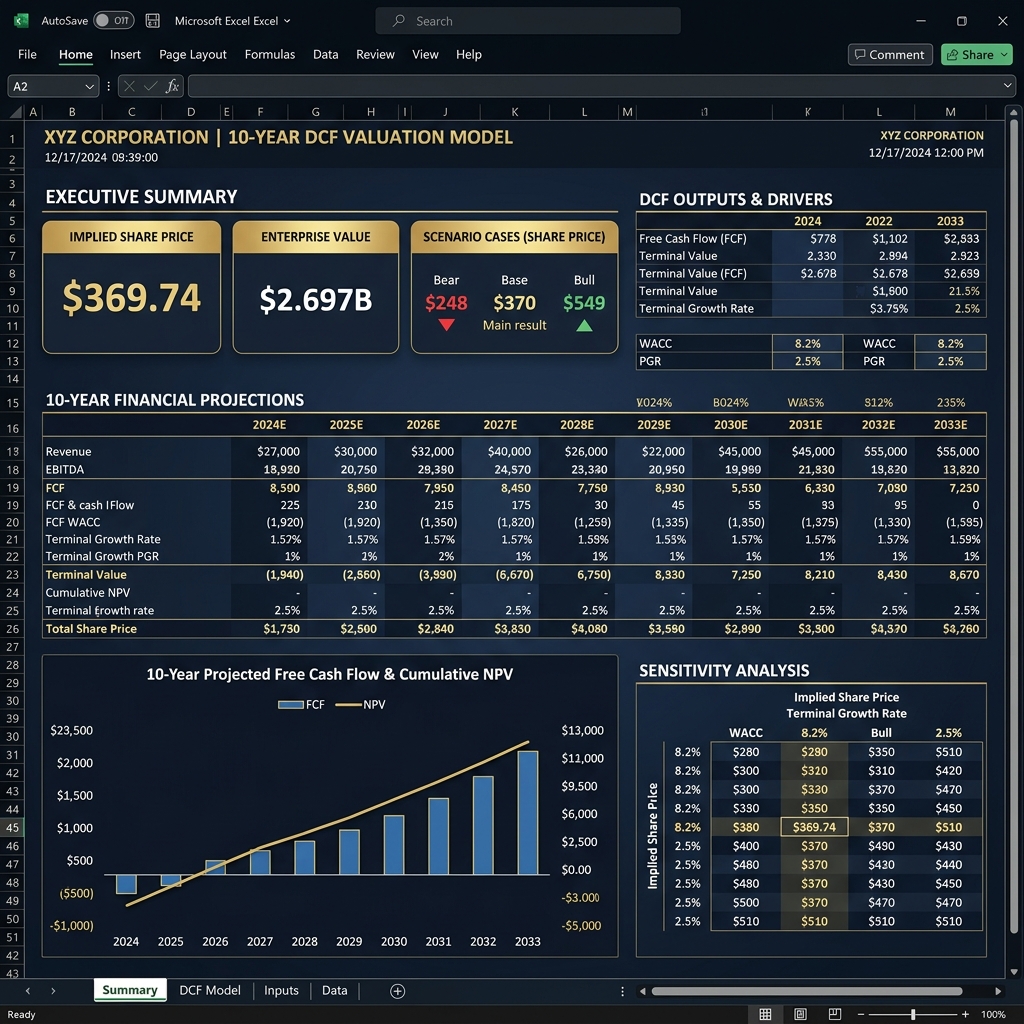1024x1024 pixels.
Task: Click the tallest 2033 FCF bar
Action: tap(528, 812)
